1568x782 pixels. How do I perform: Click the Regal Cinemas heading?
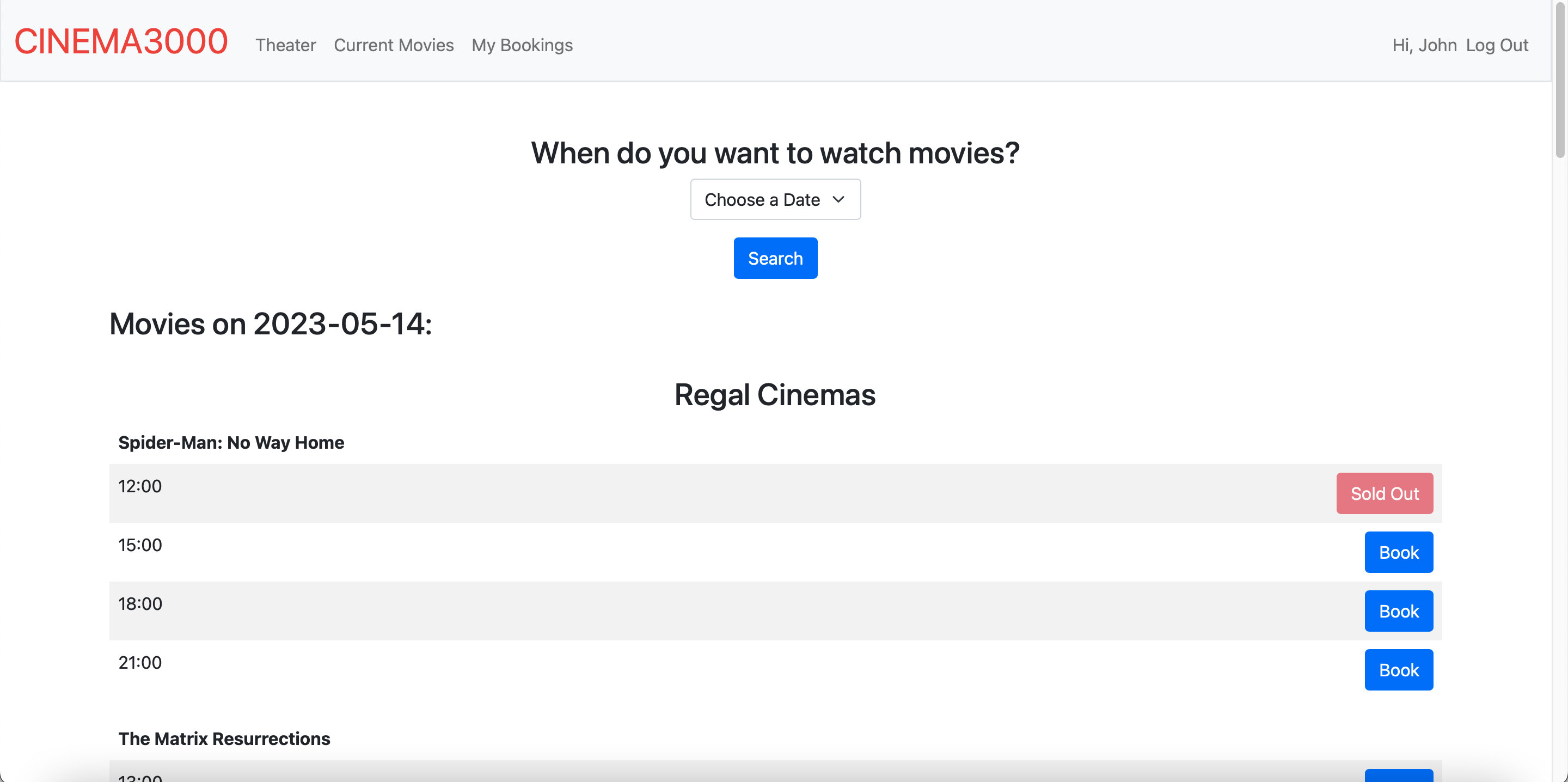[774, 395]
